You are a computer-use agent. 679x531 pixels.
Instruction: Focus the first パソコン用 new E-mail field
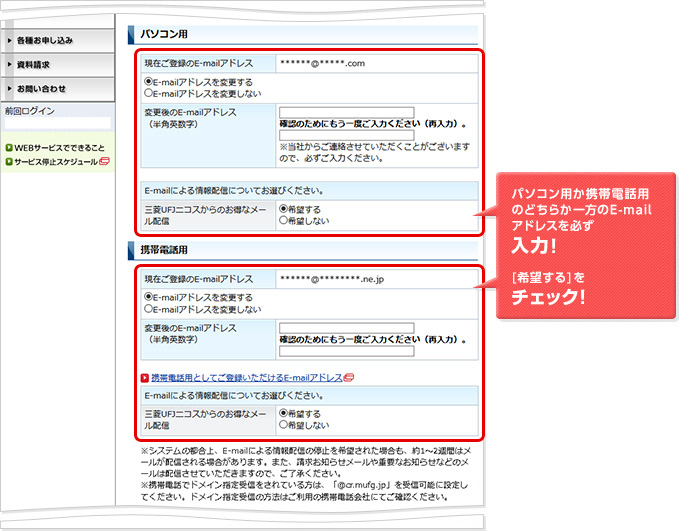click(x=346, y=112)
